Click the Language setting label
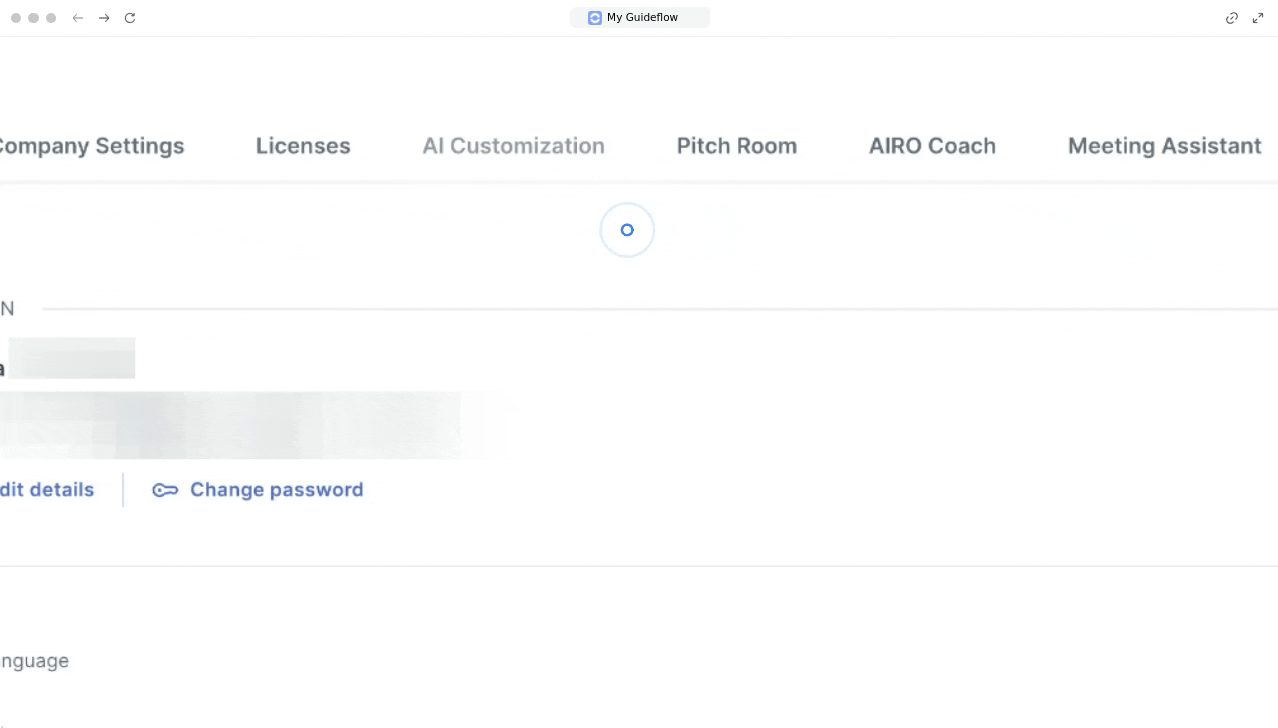The width and height of the screenshot is (1278, 728). click(34, 661)
